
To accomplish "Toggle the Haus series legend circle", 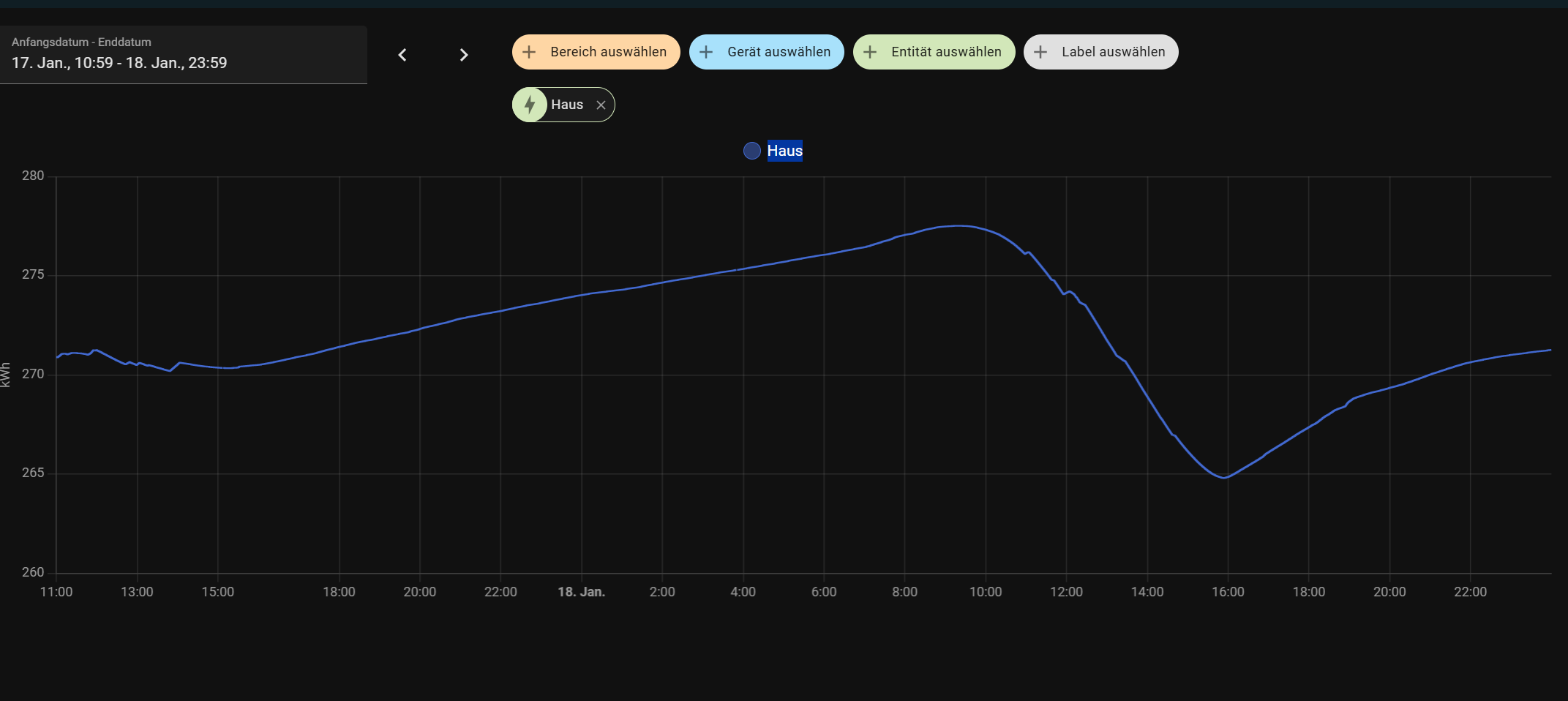I will (x=751, y=151).
